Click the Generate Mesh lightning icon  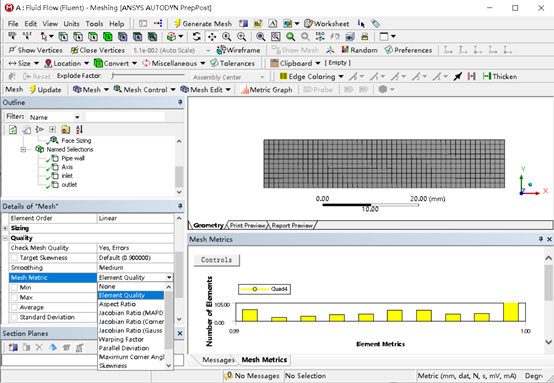point(178,24)
